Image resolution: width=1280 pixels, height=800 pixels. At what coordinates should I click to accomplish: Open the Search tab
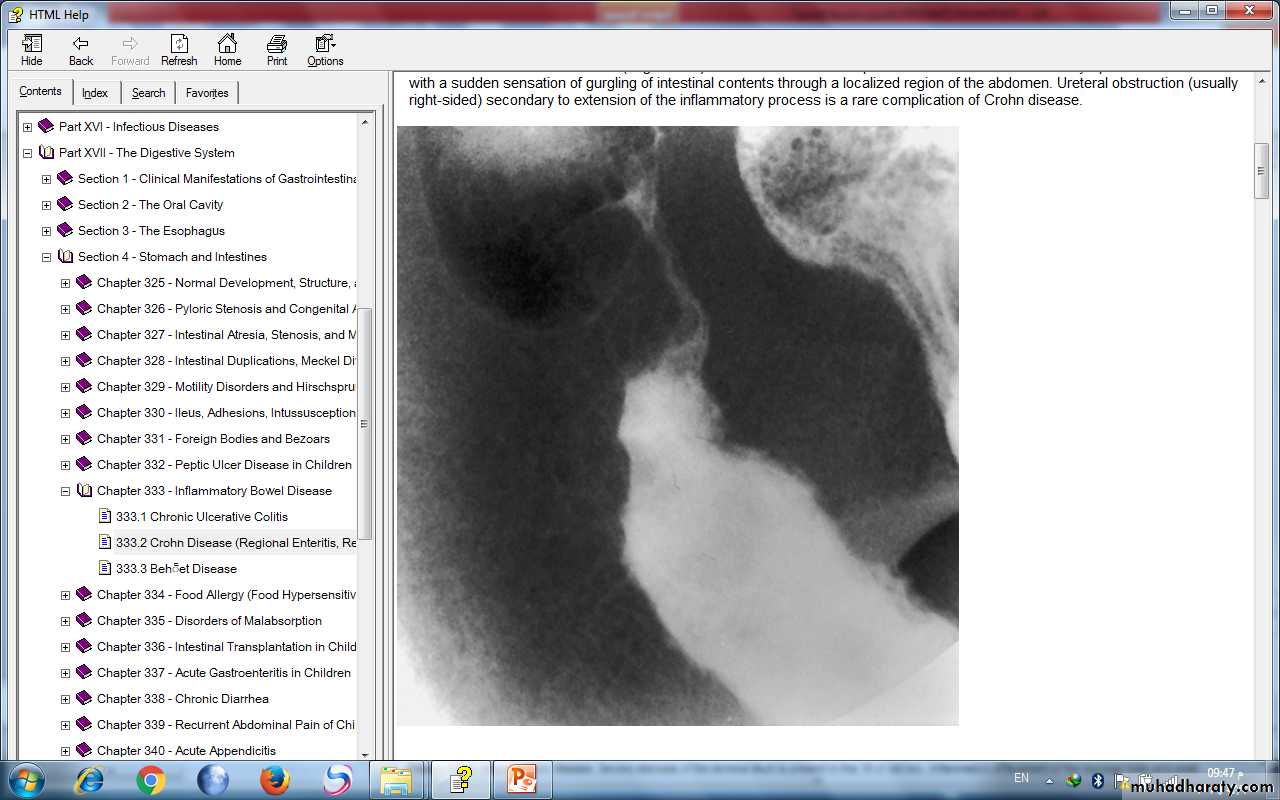click(148, 93)
